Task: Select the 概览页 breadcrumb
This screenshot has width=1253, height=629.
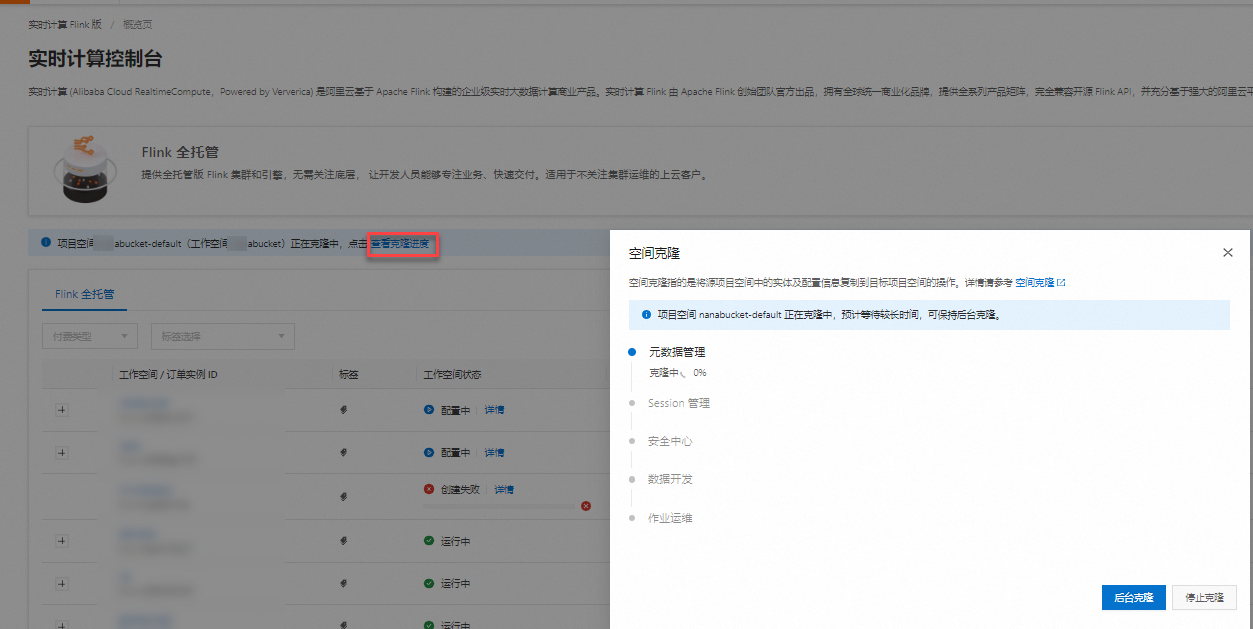Action: pos(137,24)
